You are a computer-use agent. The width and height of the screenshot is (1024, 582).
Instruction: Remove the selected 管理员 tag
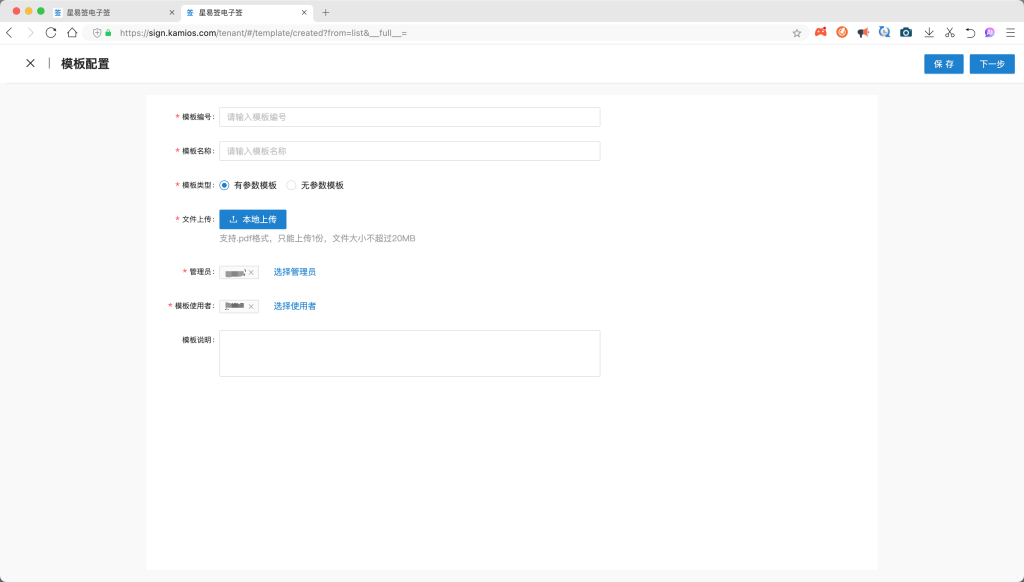point(251,272)
